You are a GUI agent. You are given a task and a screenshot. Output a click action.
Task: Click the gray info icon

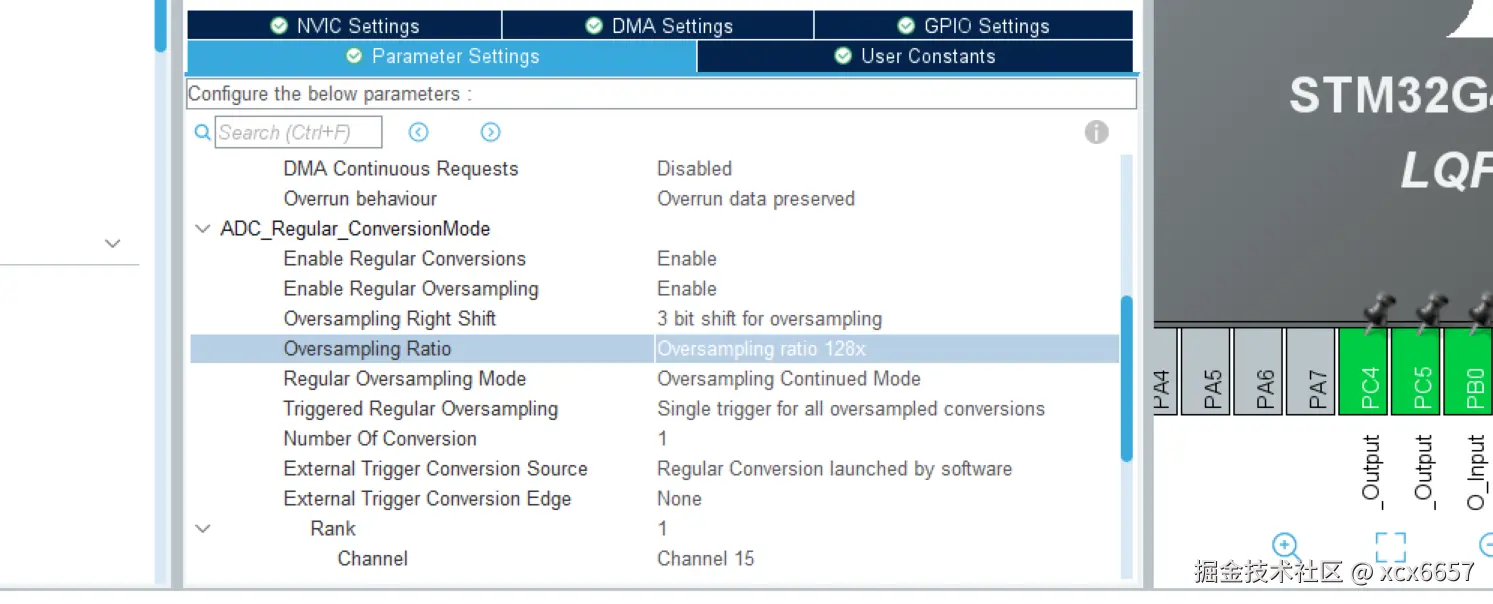1096,132
